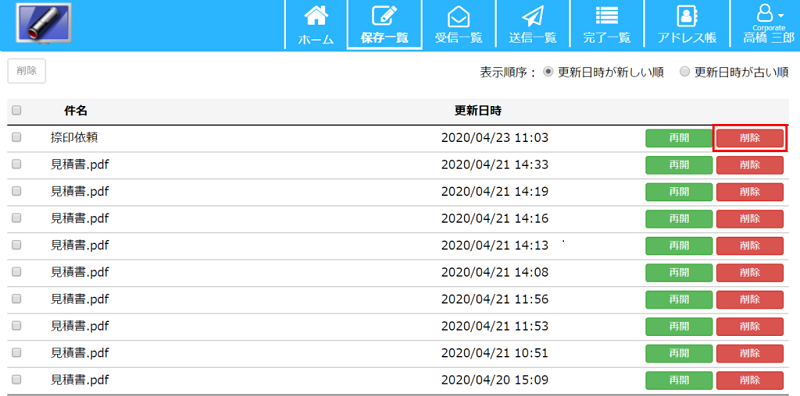
Task: Open 完了一覧 list icon tab
Action: pyautogui.click(x=607, y=24)
